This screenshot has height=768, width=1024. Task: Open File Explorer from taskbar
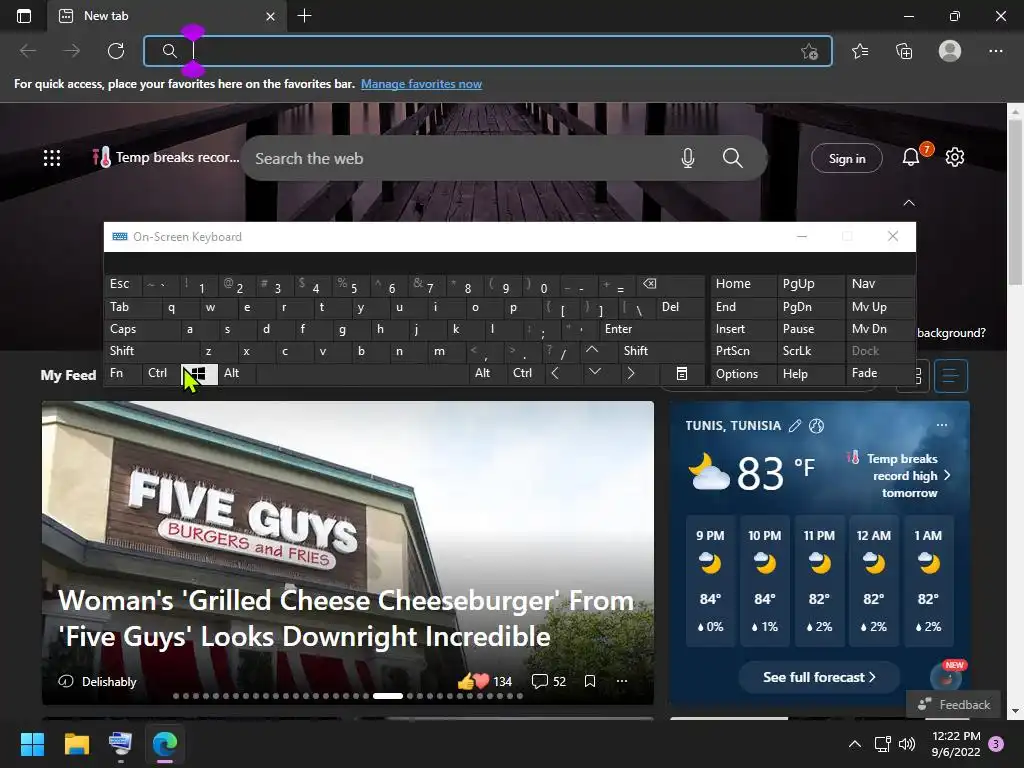click(x=76, y=744)
